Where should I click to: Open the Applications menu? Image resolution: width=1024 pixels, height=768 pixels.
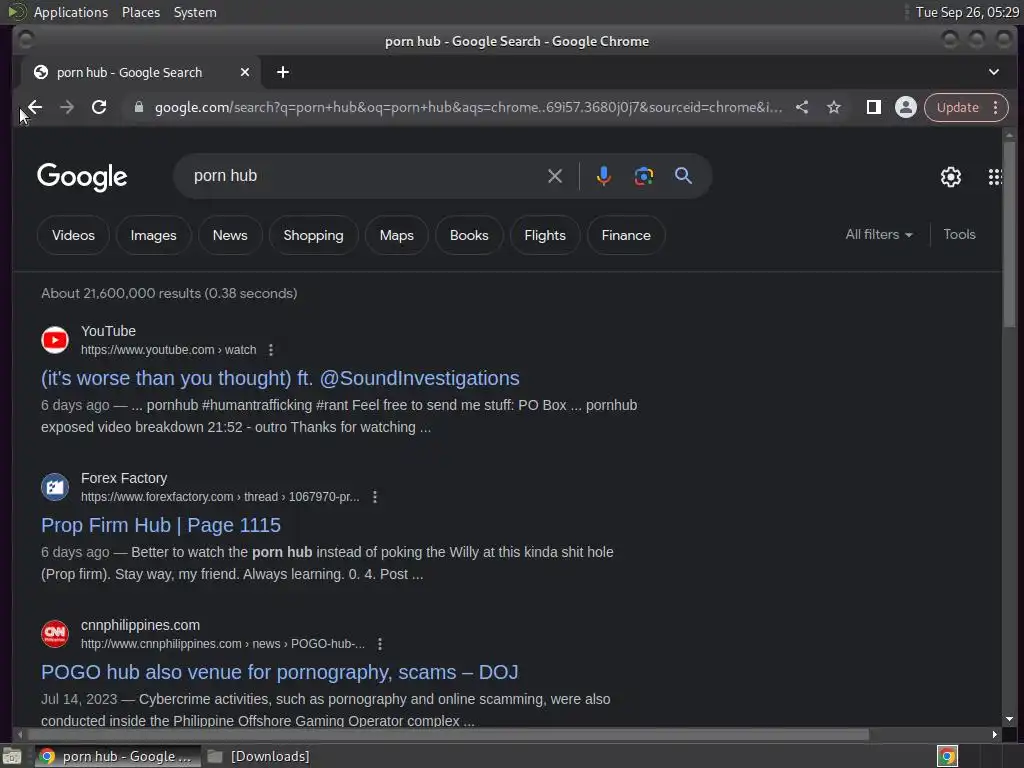pos(71,12)
